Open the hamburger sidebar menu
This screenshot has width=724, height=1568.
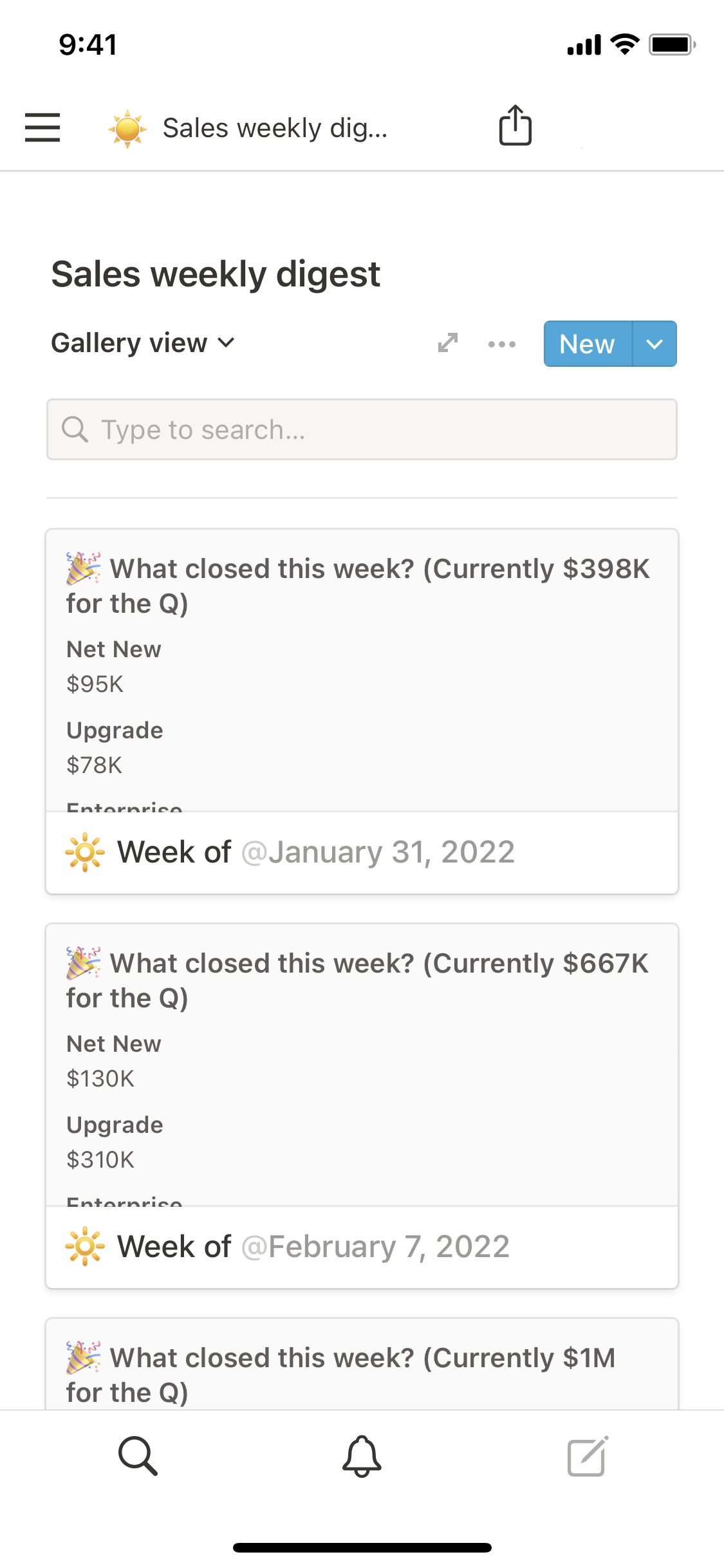42,127
